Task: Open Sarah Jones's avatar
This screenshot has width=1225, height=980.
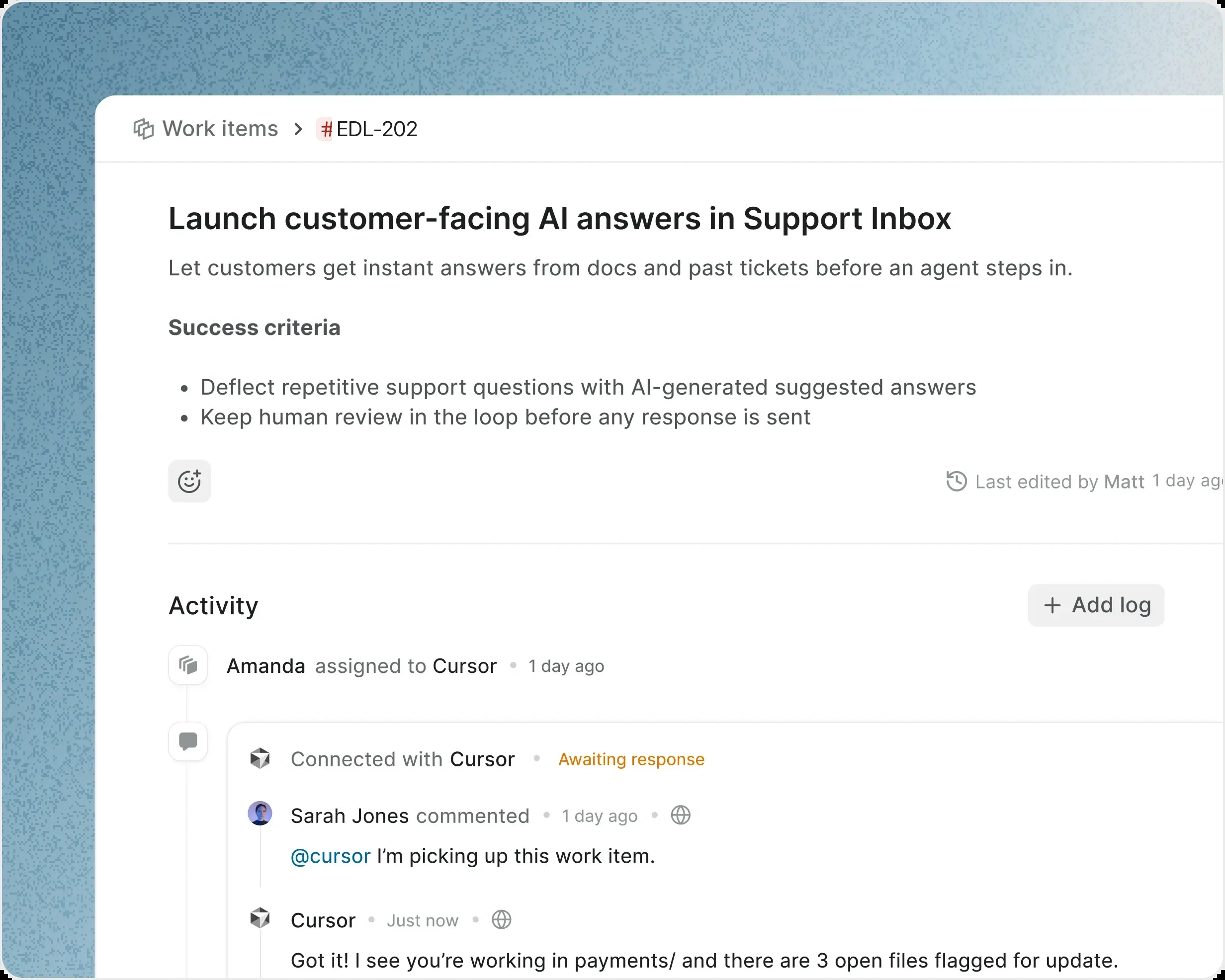Action: point(260,814)
